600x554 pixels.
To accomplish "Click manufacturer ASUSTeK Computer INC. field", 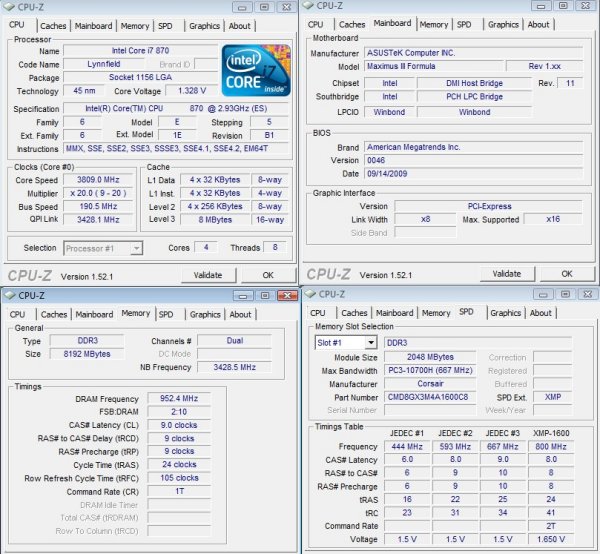I will tap(473, 53).
